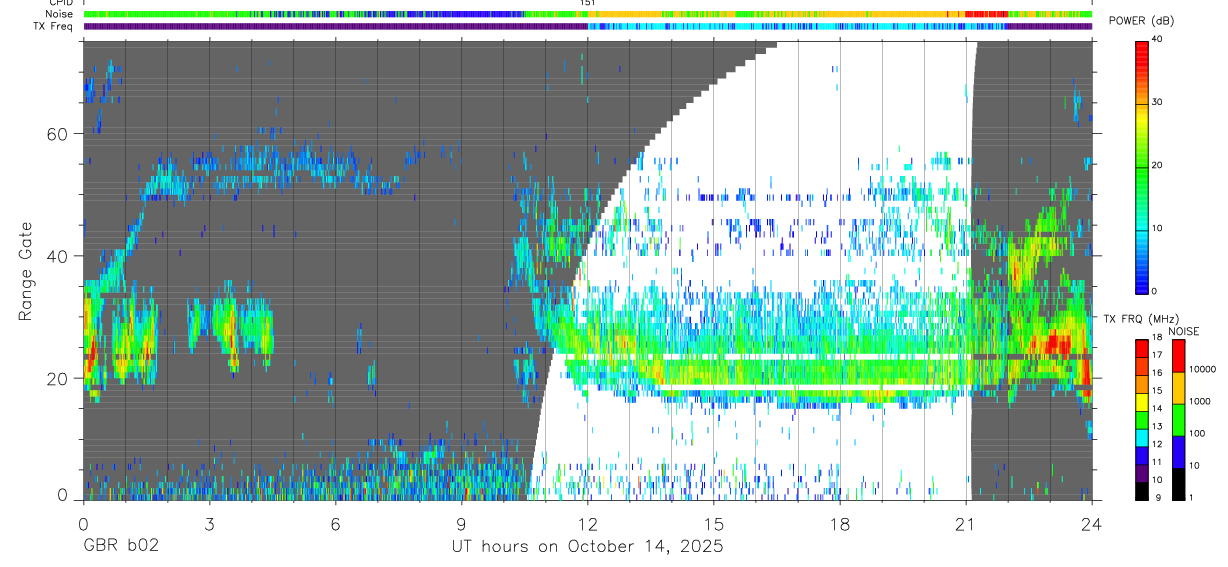Screen dimensions: 1228x567
Task: Click the blue 11–12 MHz TX FRQ swatch
Action: [1142, 454]
